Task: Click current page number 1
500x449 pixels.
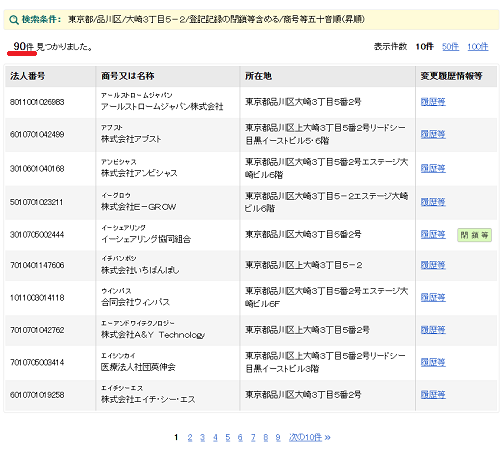Action: point(176,437)
